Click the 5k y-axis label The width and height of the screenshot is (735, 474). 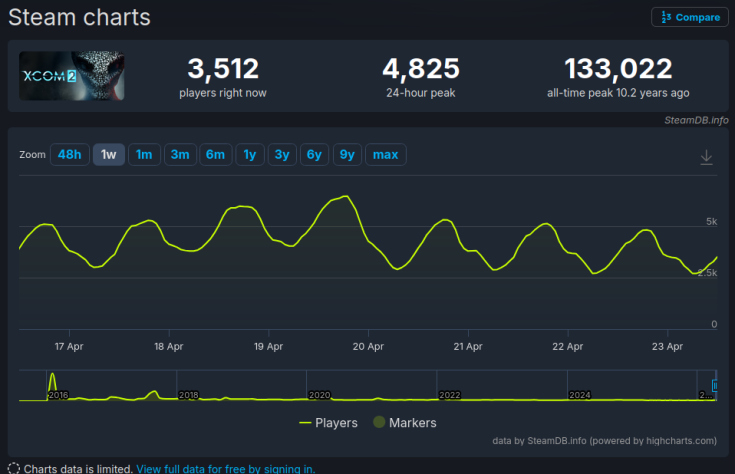pyautogui.click(x=712, y=222)
